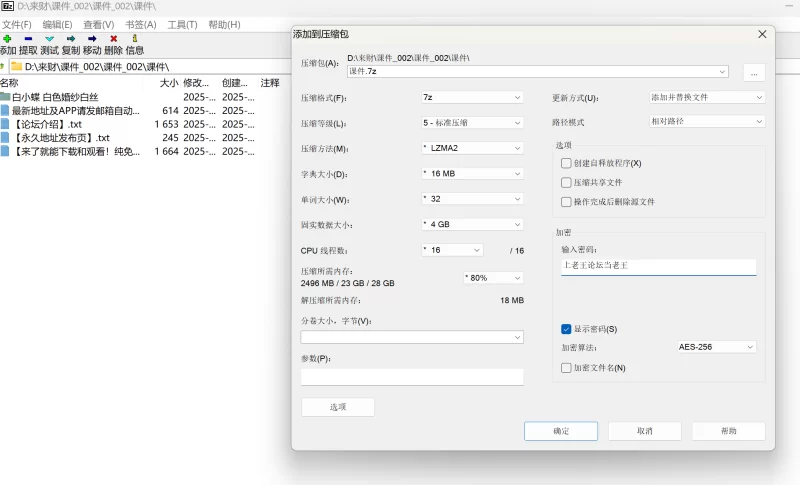Click the 注释 column header
The height and width of the screenshot is (485, 800).
click(270, 83)
